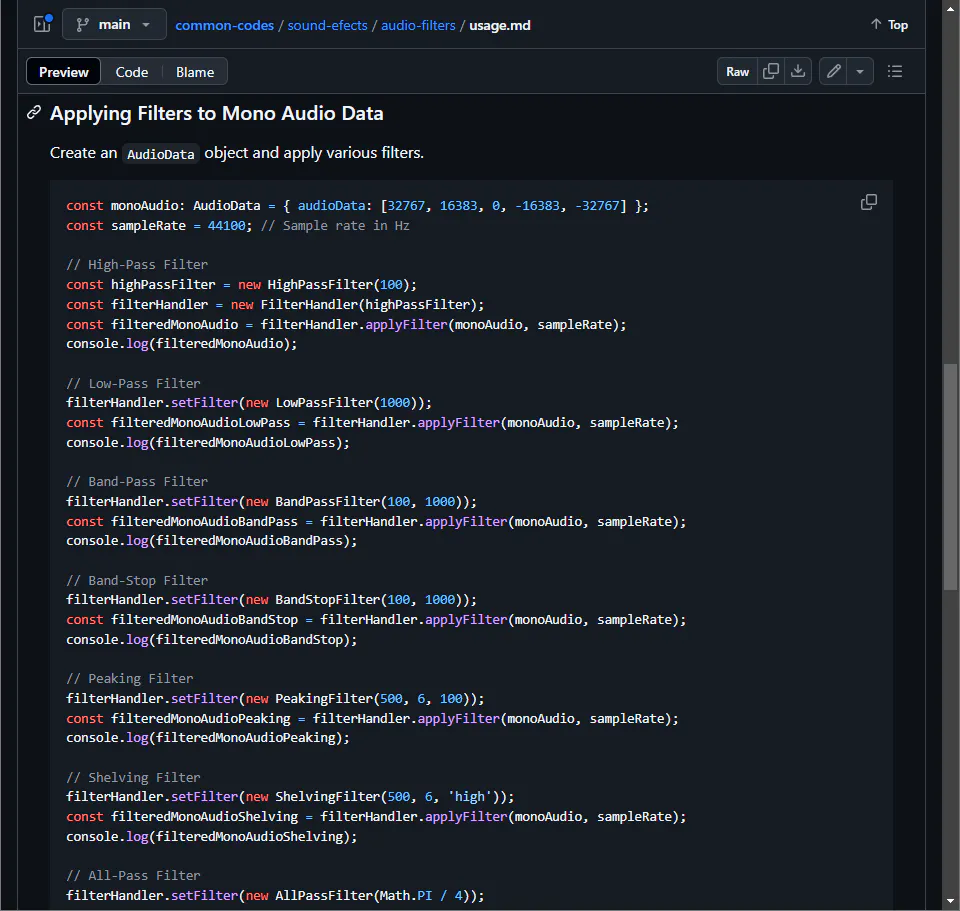Expand the file tree side panel
This screenshot has height=911, width=960.
coord(42,24)
